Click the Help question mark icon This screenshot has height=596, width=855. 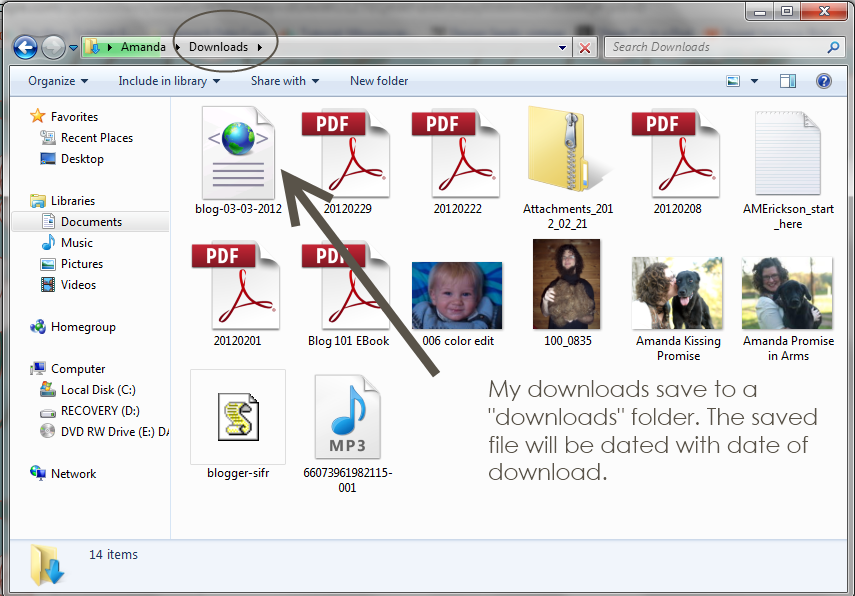pyautogui.click(x=824, y=81)
